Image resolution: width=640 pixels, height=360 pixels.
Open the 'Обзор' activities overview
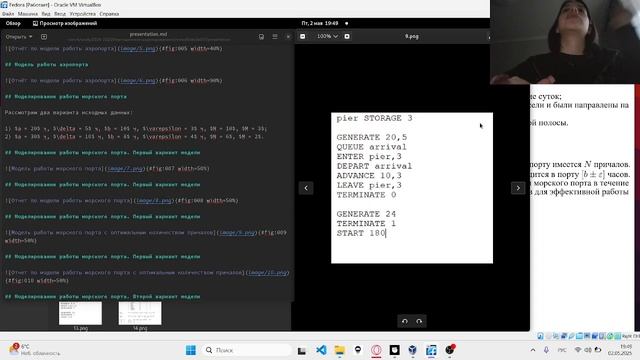point(13,23)
